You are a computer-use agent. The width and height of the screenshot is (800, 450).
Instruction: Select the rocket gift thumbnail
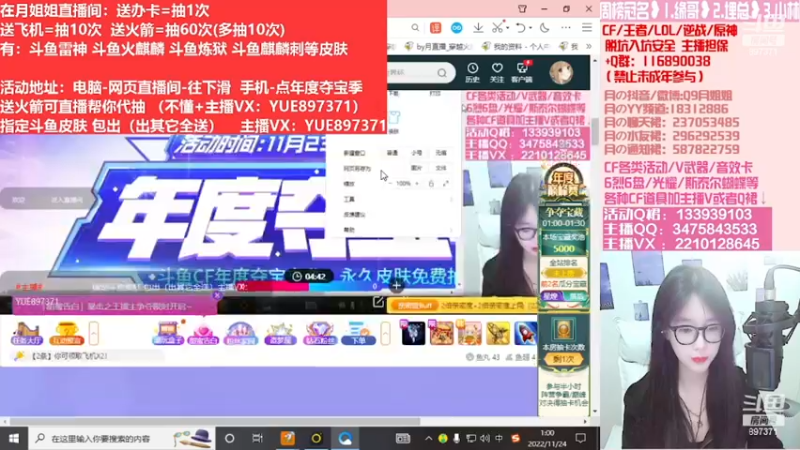click(x=526, y=333)
